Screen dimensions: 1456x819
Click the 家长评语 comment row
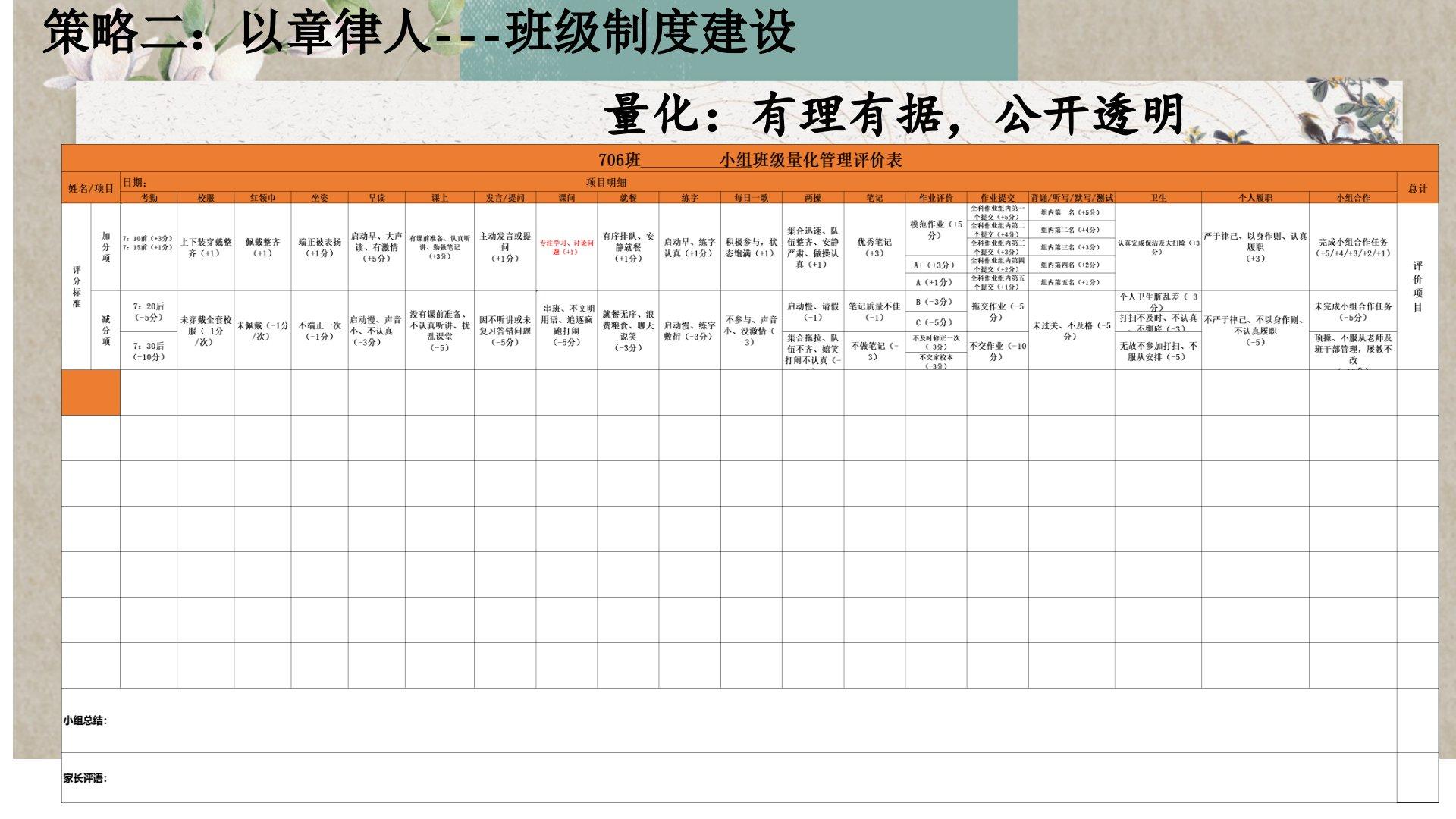coord(85,778)
